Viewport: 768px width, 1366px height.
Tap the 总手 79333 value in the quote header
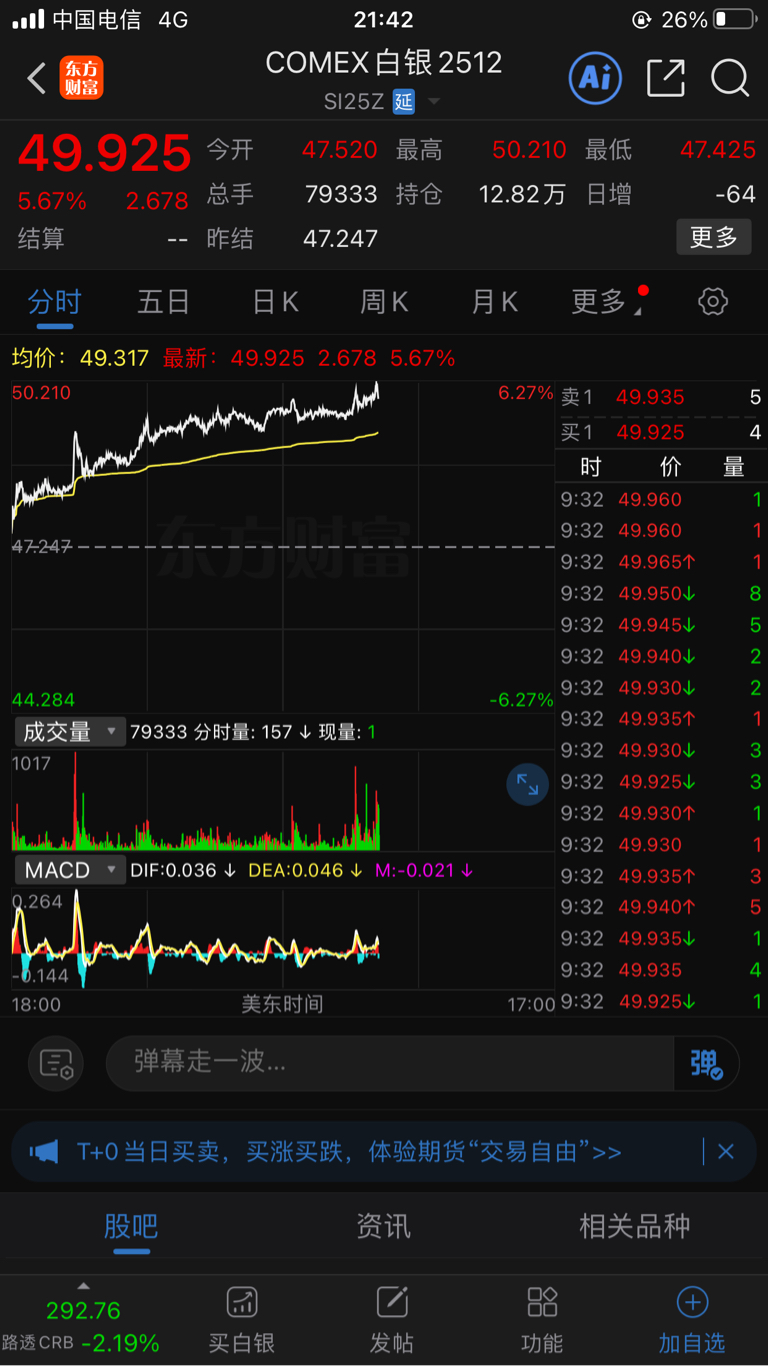coord(341,194)
